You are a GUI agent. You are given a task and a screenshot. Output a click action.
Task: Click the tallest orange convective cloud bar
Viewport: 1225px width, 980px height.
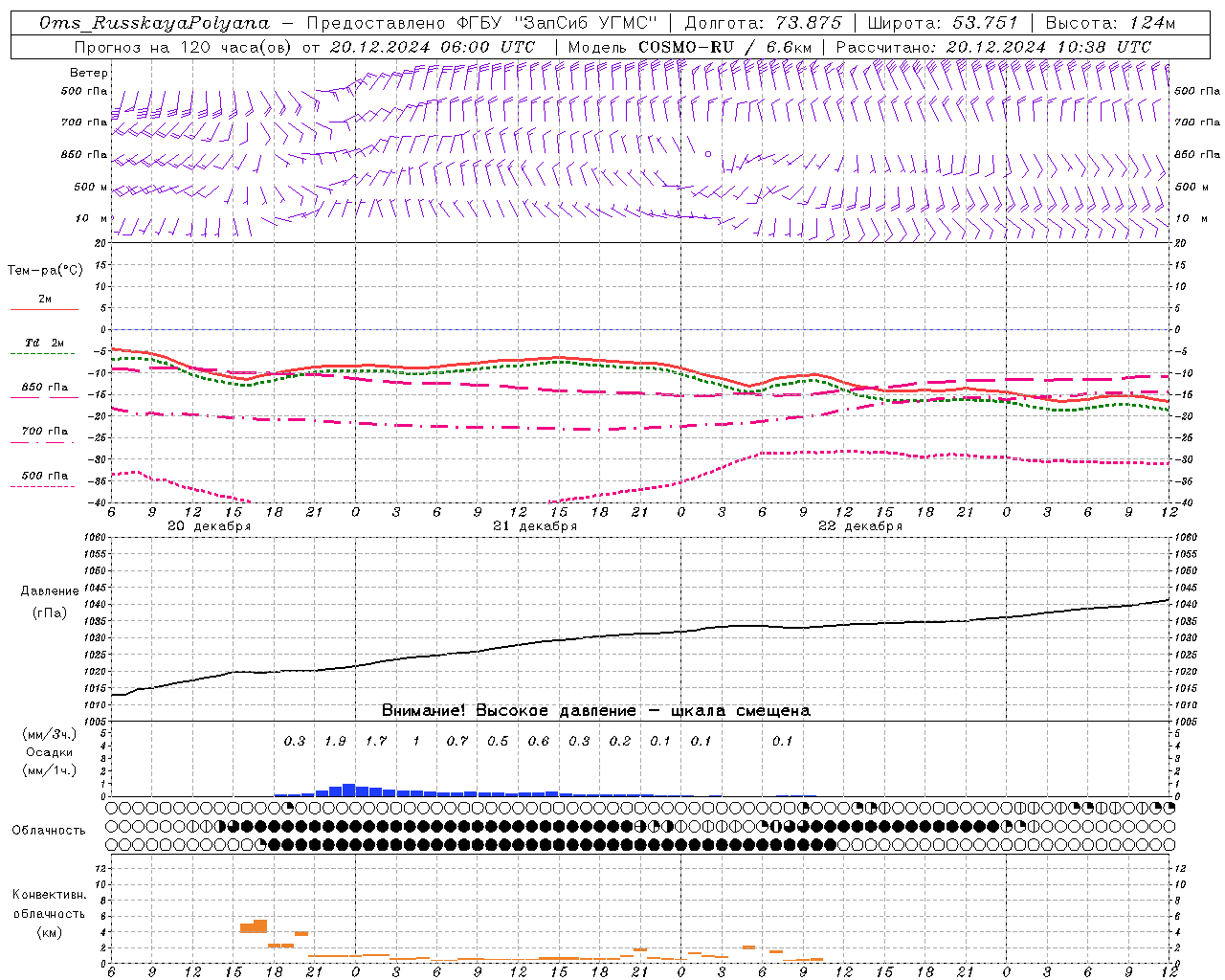click(x=260, y=925)
